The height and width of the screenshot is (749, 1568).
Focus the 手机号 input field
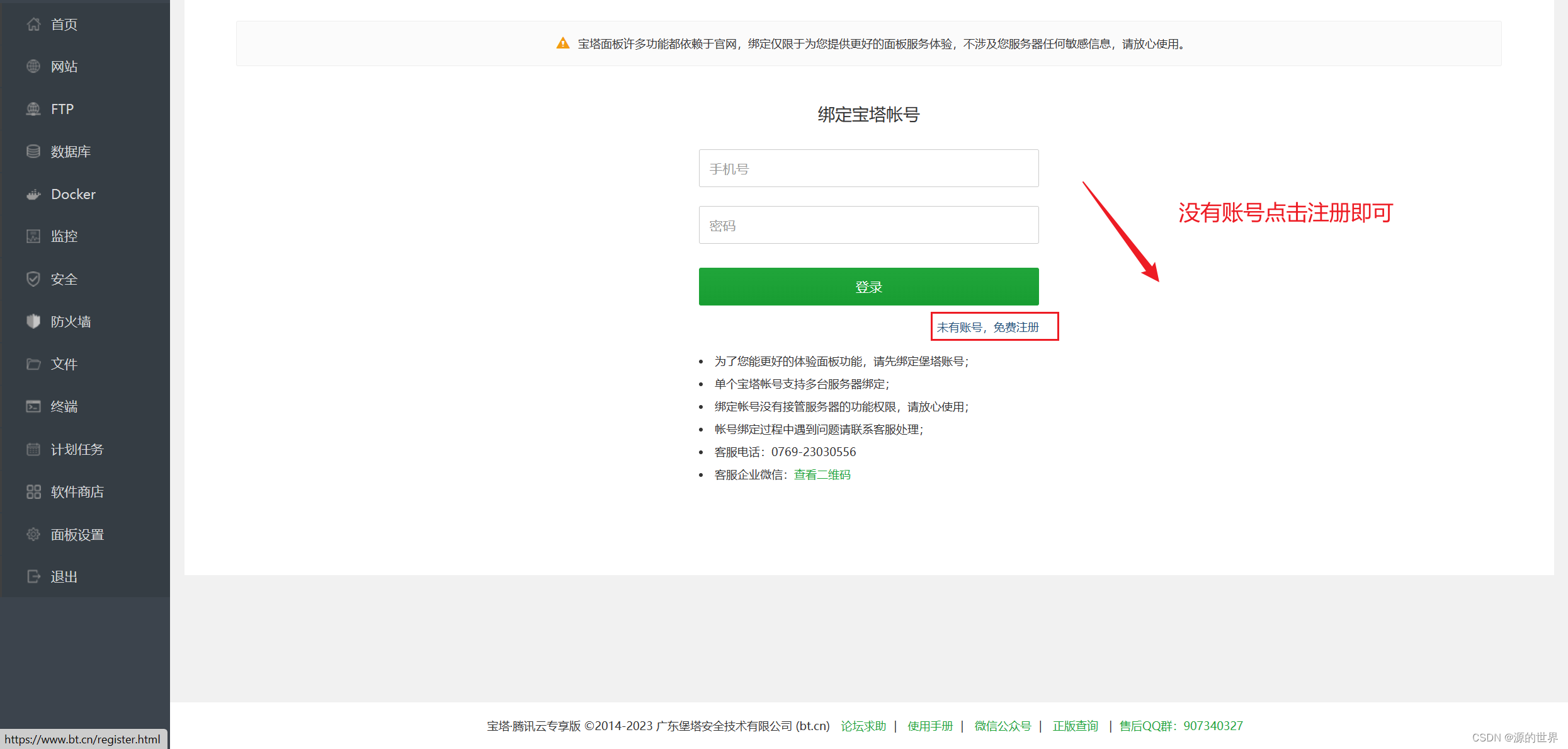click(868, 168)
